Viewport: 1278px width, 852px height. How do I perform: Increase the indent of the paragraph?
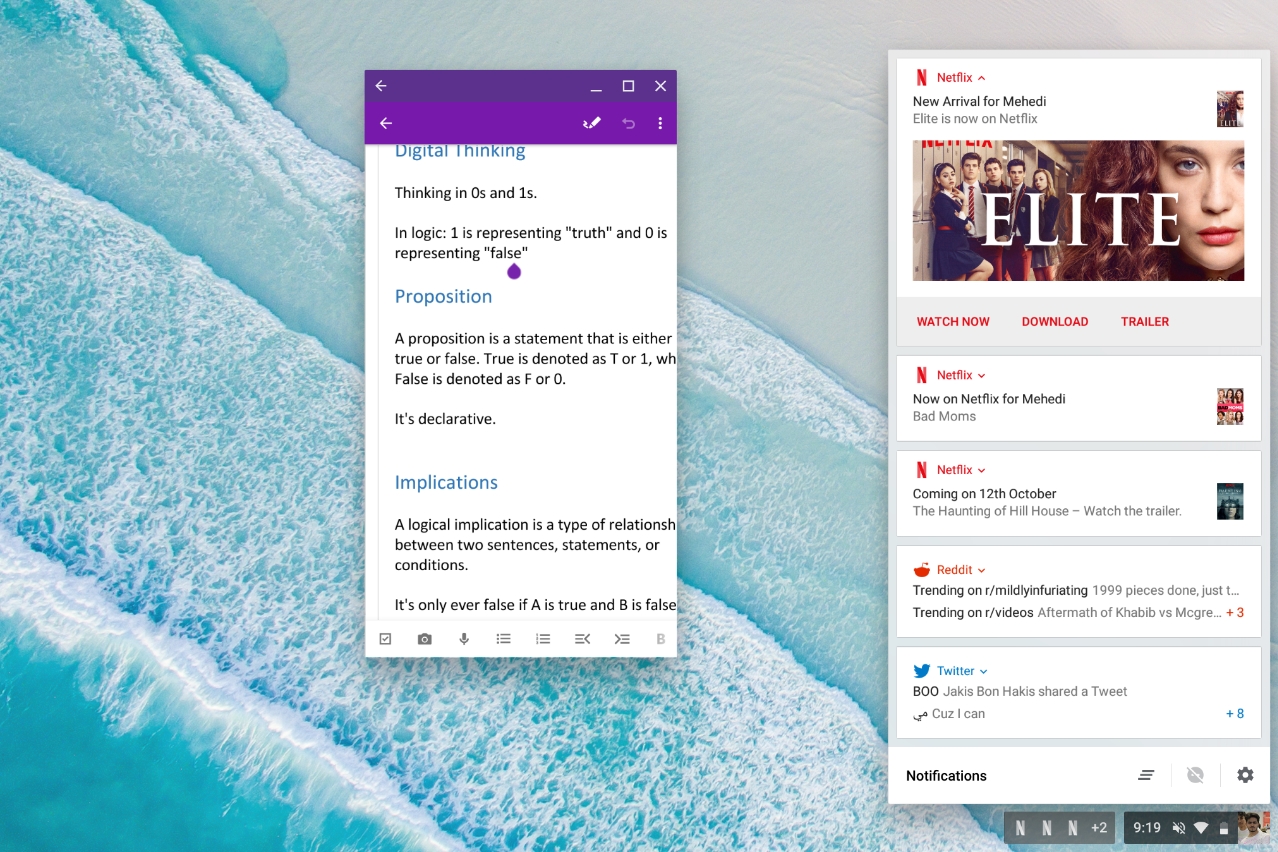(622, 639)
